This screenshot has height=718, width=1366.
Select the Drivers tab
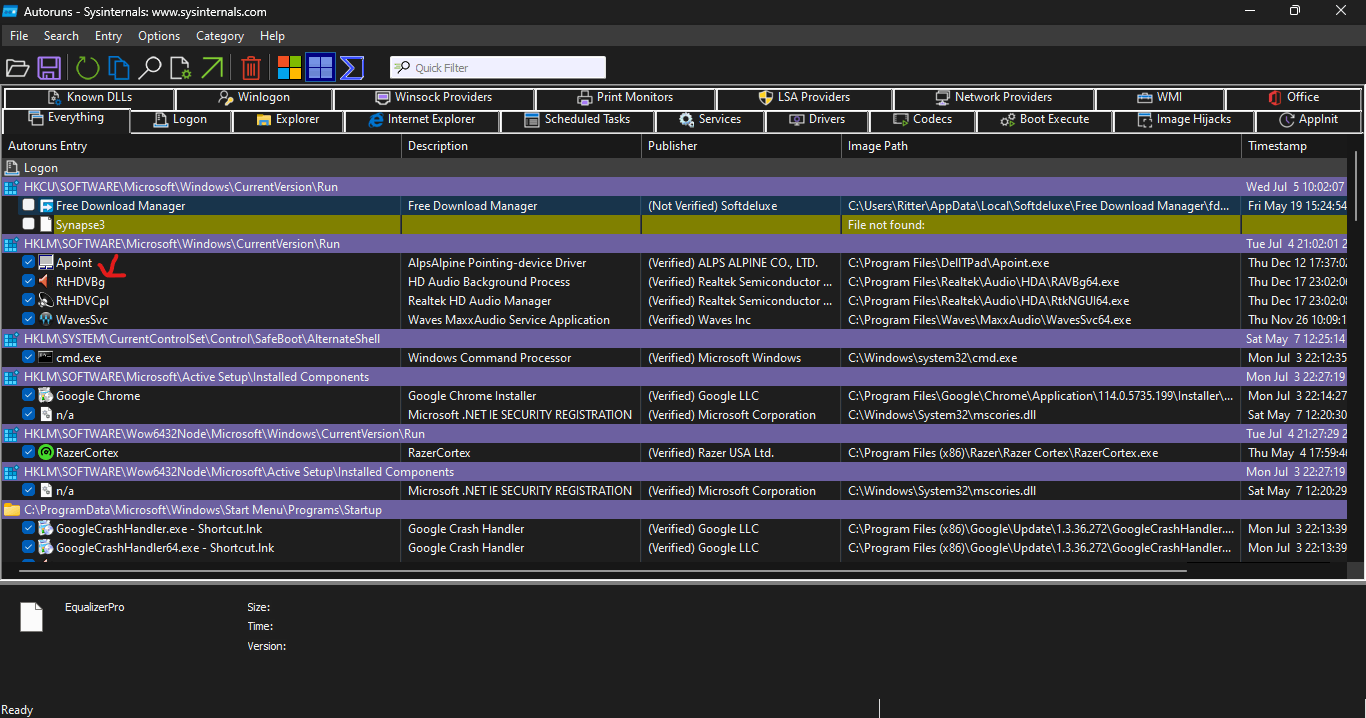tap(817, 119)
